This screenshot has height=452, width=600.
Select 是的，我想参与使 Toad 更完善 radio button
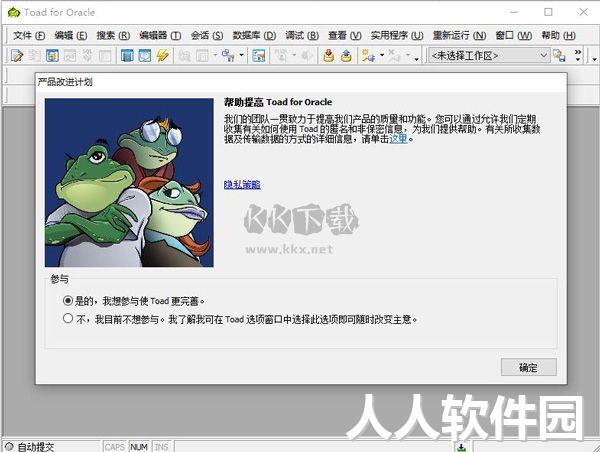click(x=68, y=300)
